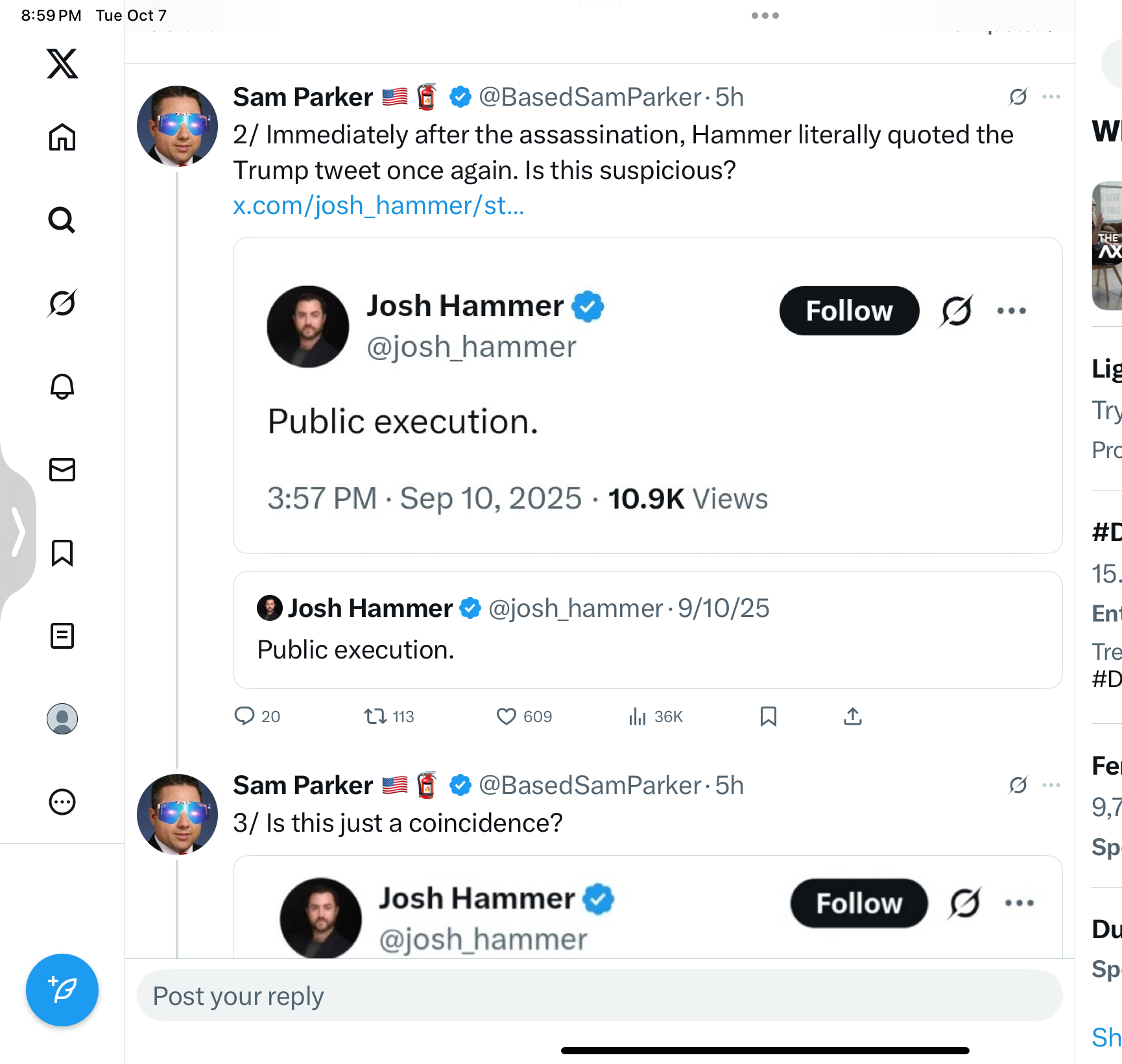The image size is (1122, 1064).
Task: Expand the More menu in sidebar
Action: (62, 802)
